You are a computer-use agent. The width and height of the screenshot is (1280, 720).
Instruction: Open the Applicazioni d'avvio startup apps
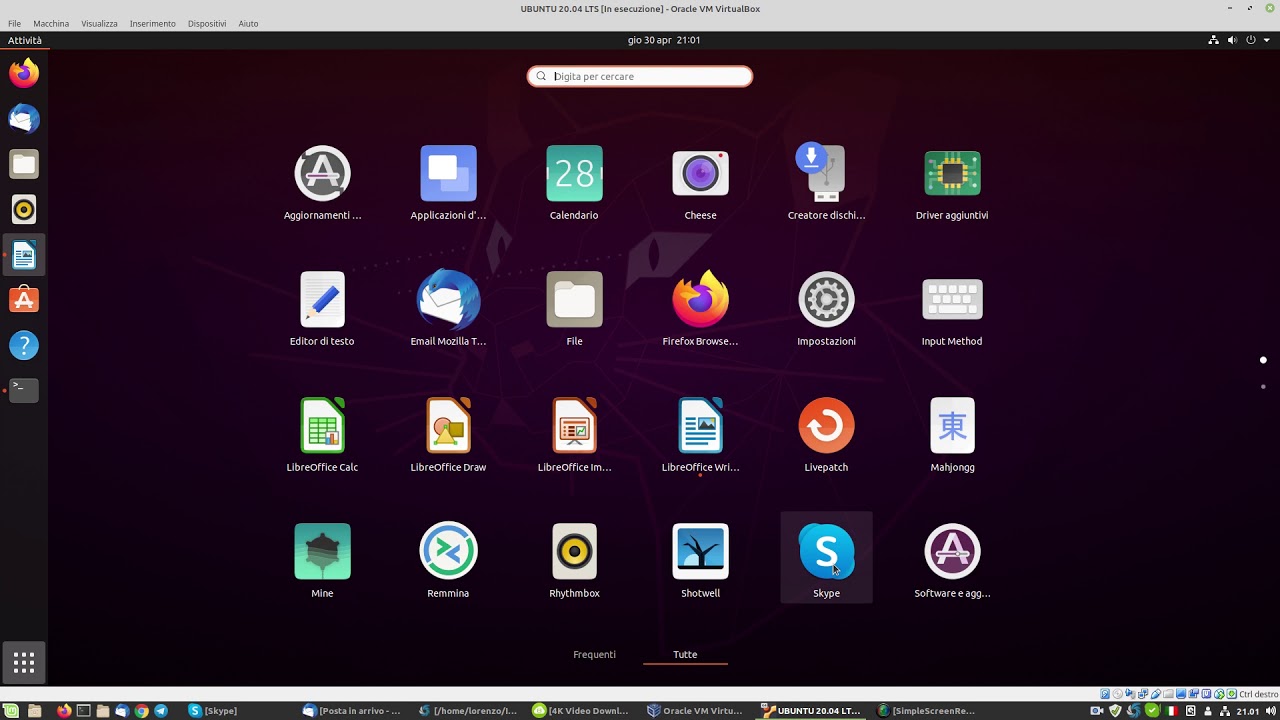(x=448, y=182)
